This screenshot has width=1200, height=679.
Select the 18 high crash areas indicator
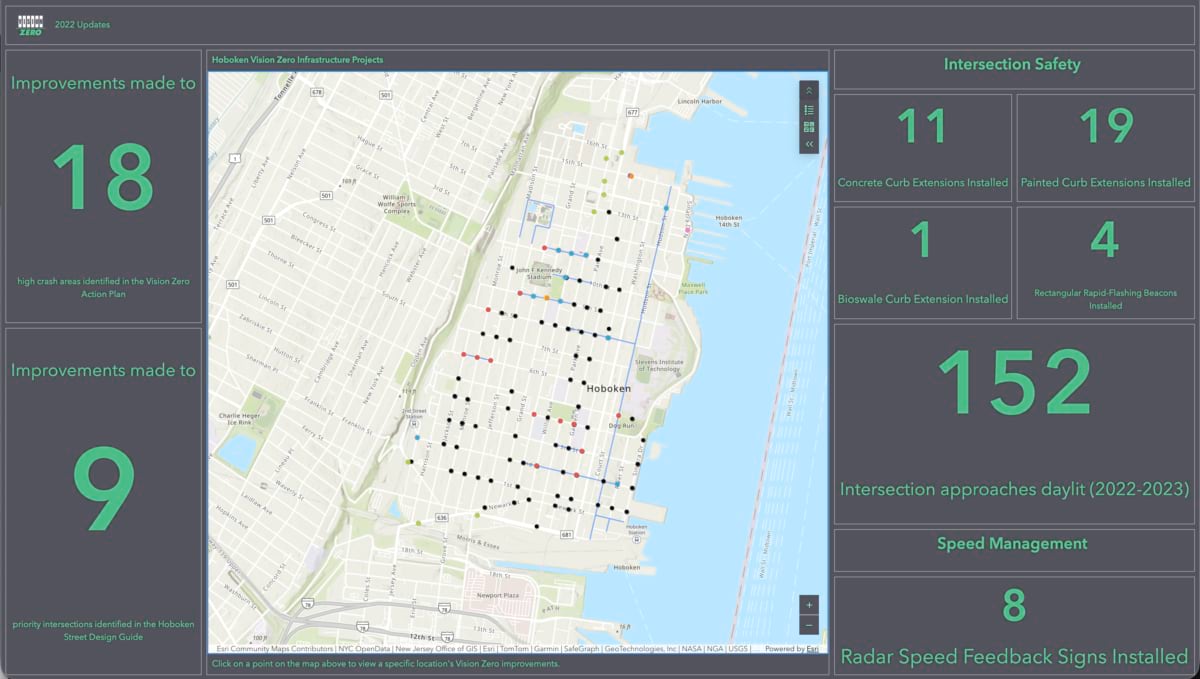(103, 178)
